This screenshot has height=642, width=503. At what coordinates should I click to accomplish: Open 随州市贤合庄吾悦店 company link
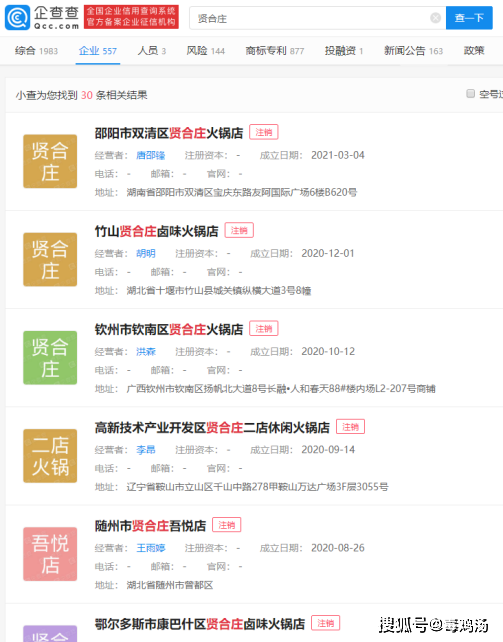click(151, 526)
